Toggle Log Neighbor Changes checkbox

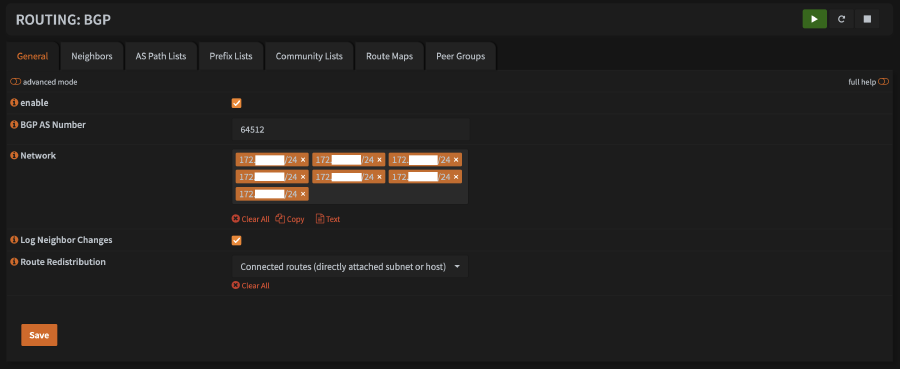tap(236, 240)
